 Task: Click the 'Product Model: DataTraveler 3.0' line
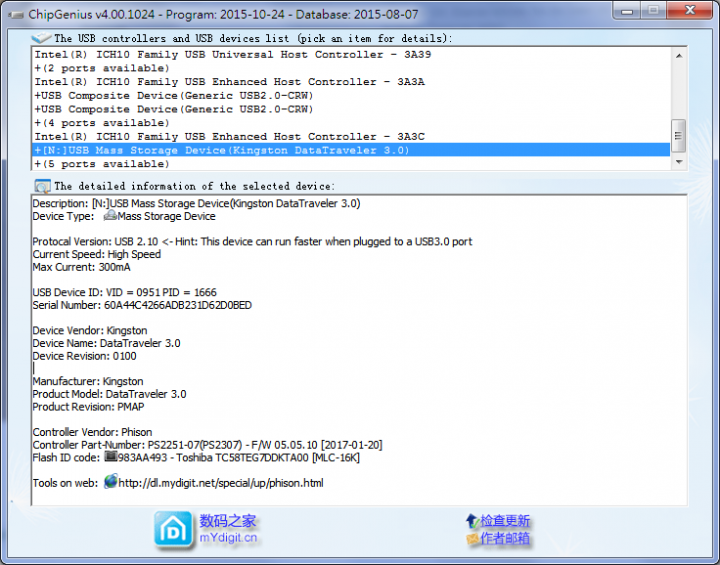click(x=109, y=394)
